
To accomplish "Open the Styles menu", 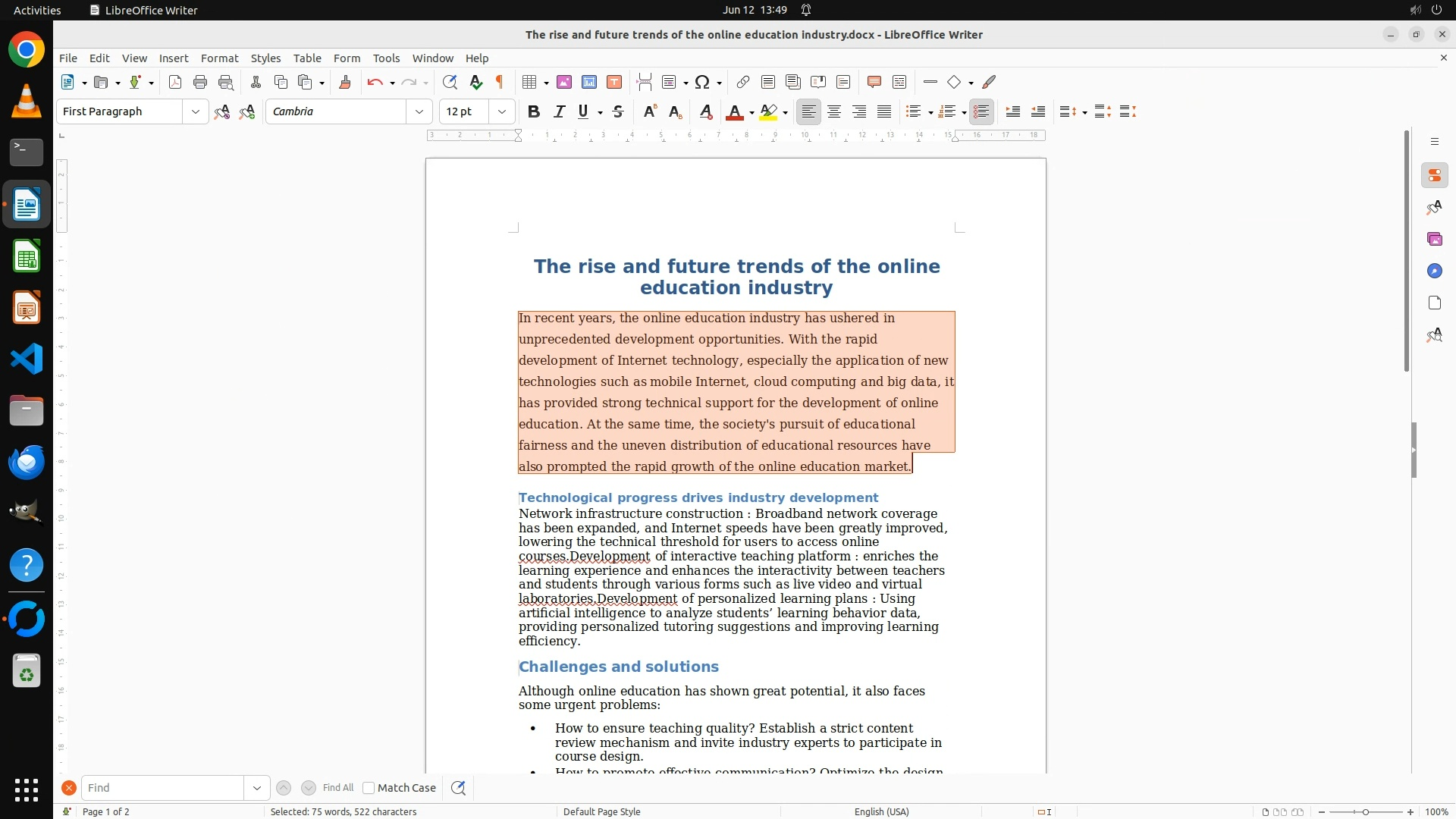I will pyautogui.click(x=265, y=58).
